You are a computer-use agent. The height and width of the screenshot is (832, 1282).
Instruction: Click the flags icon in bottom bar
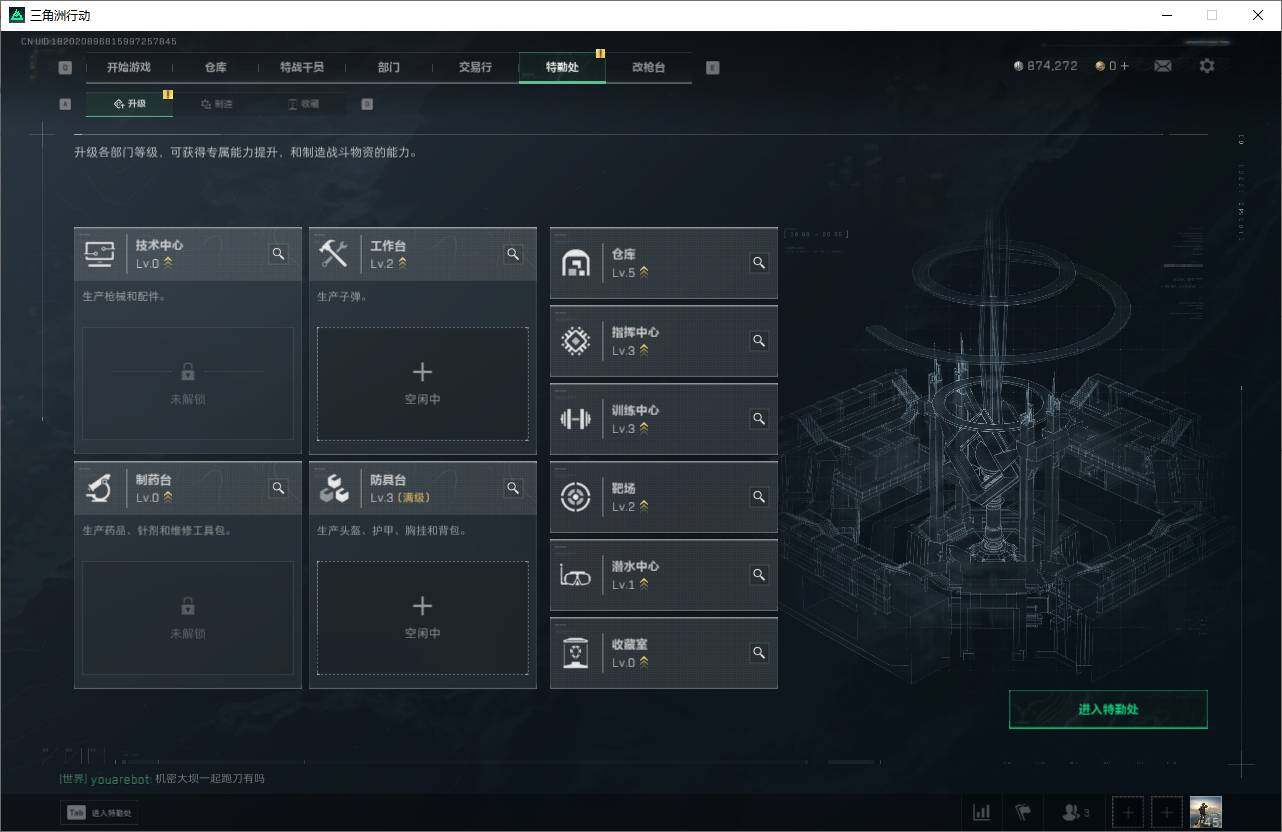click(x=1022, y=812)
